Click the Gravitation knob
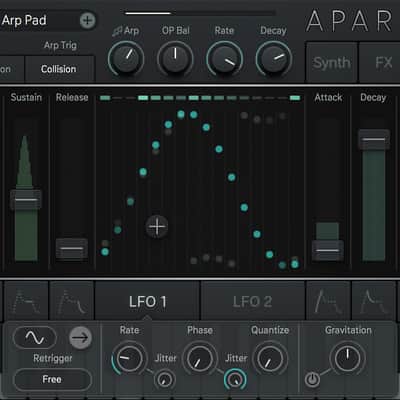The width and height of the screenshot is (400, 400). 347,358
